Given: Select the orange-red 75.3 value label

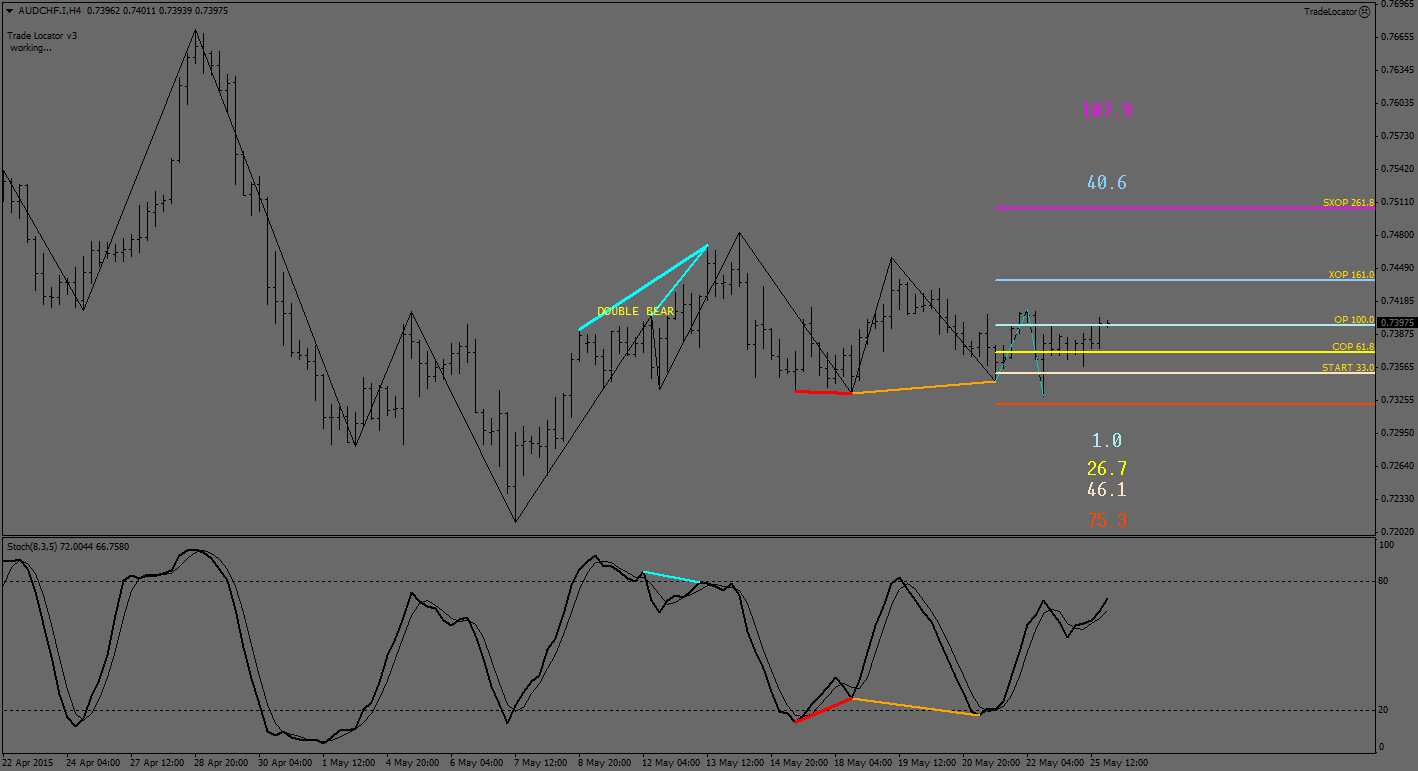Looking at the screenshot, I should click(1106, 521).
